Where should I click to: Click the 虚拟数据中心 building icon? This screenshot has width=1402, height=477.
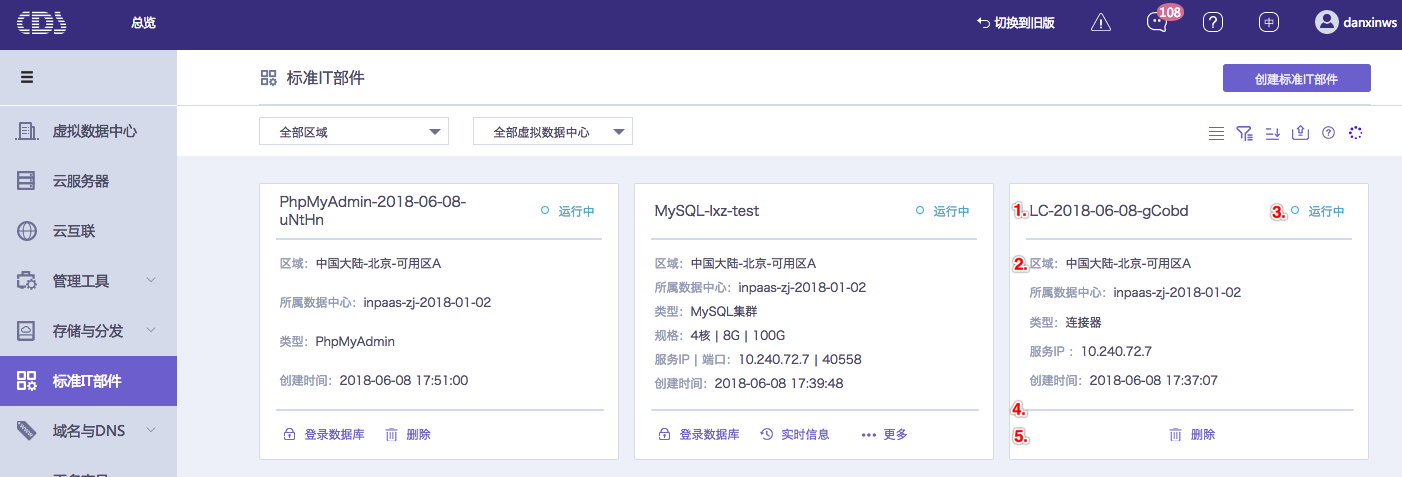pos(27,131)
